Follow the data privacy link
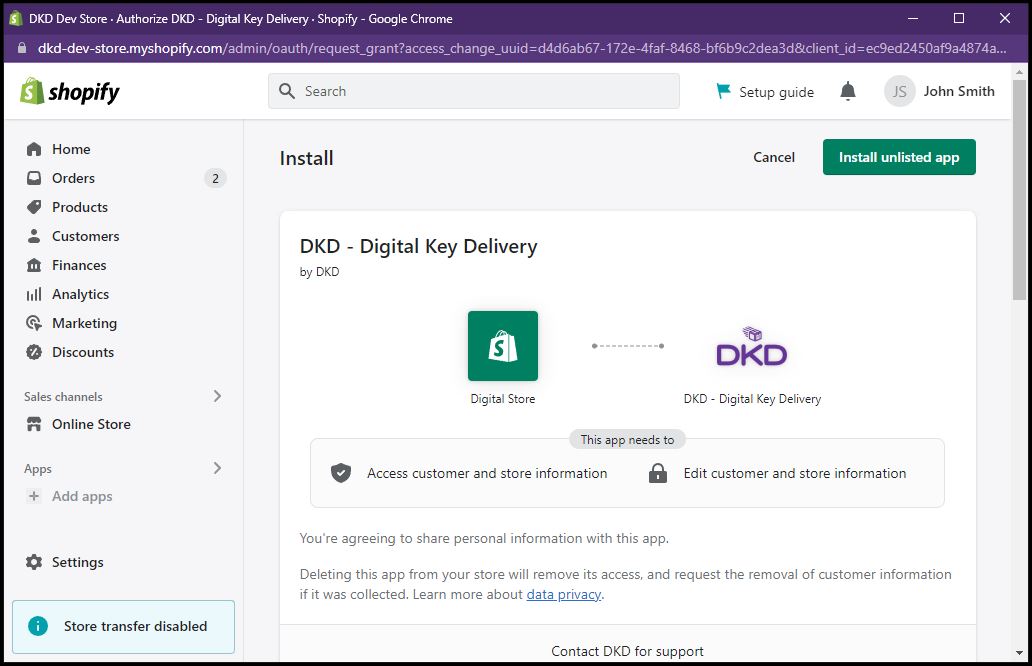This screenshot has height=666, width=1032. tap(563, 594)
